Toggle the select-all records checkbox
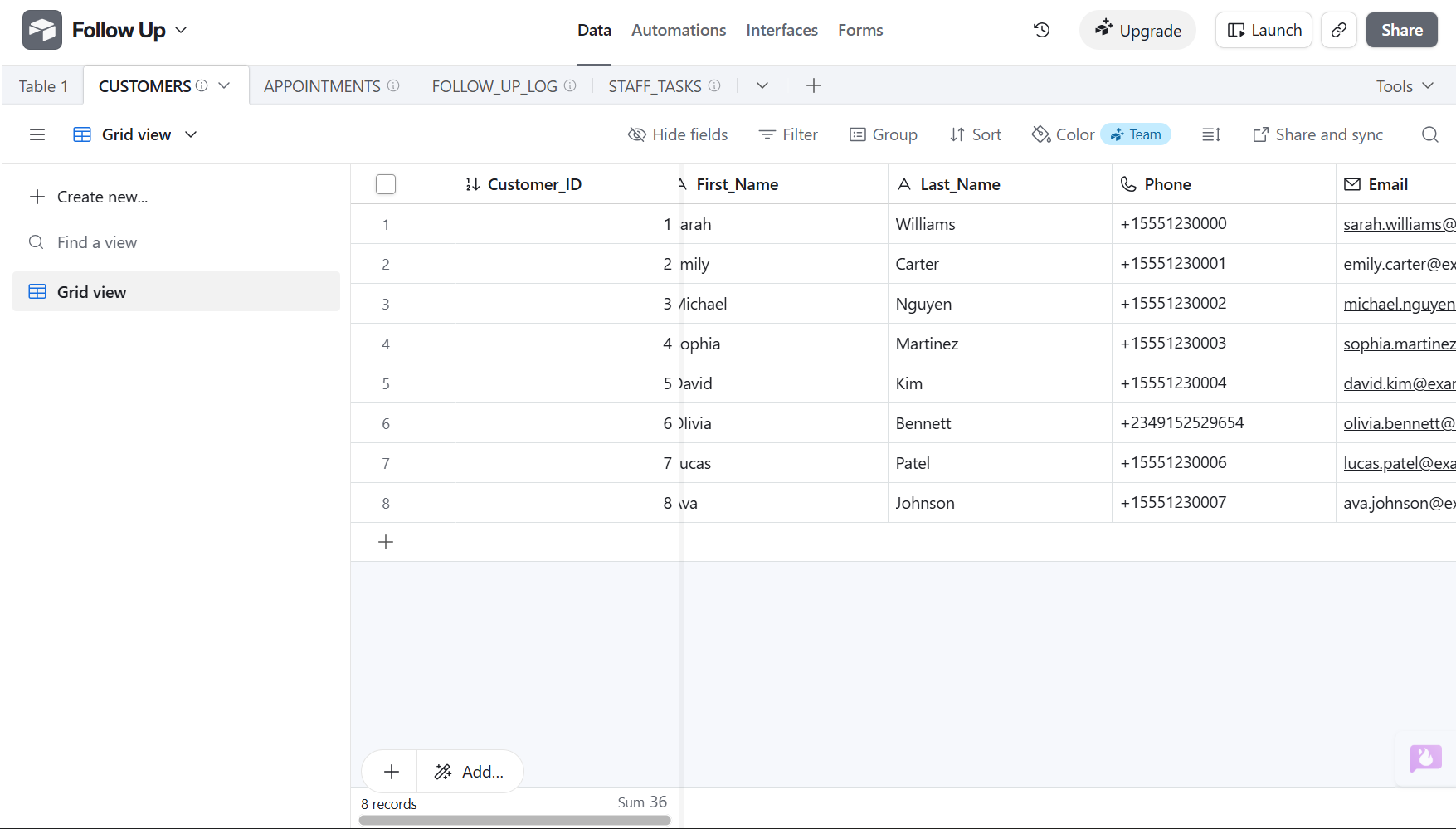This screenshot has width=1456, height=829. coord(386,184)
